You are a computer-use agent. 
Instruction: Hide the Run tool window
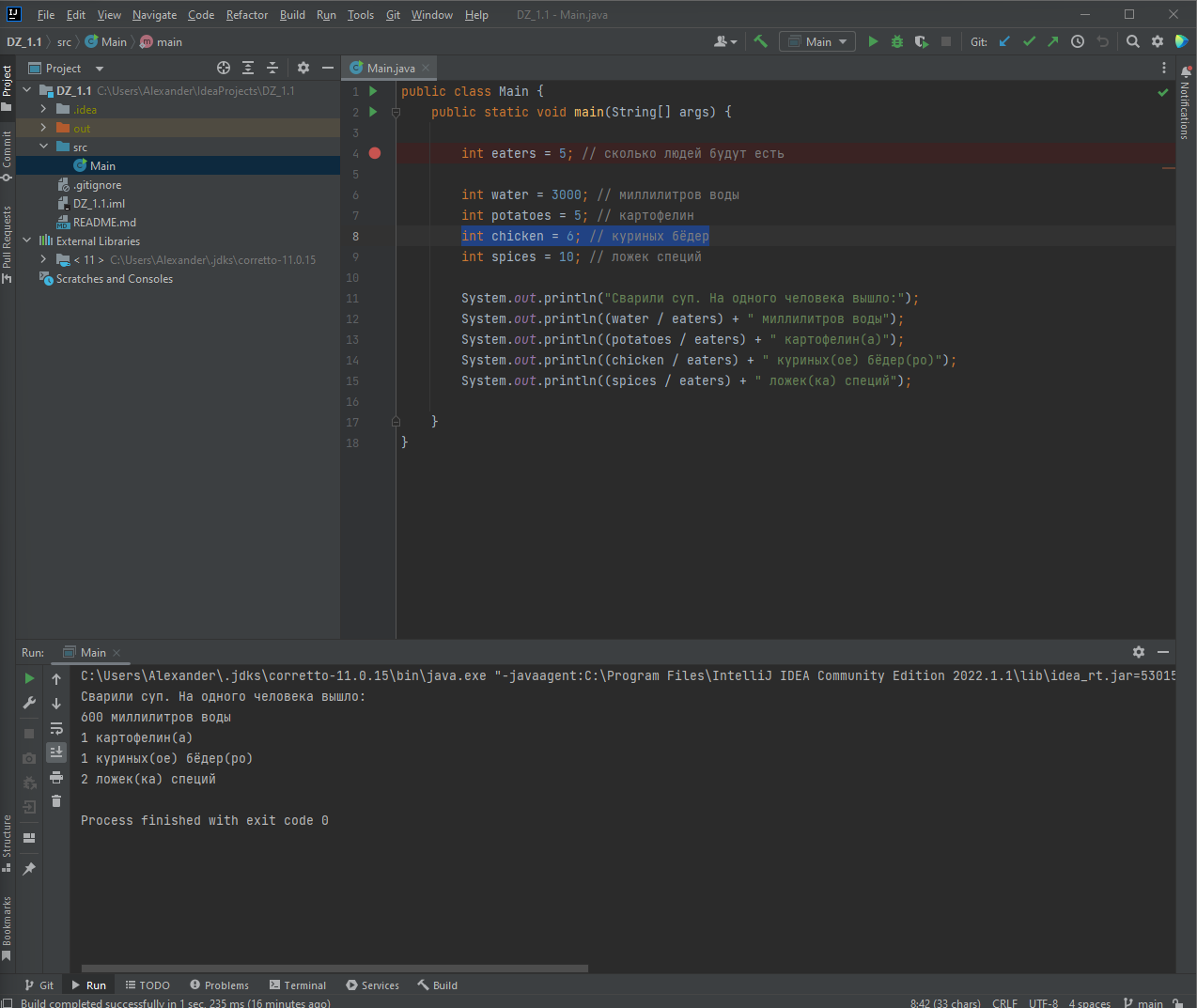1163,652
